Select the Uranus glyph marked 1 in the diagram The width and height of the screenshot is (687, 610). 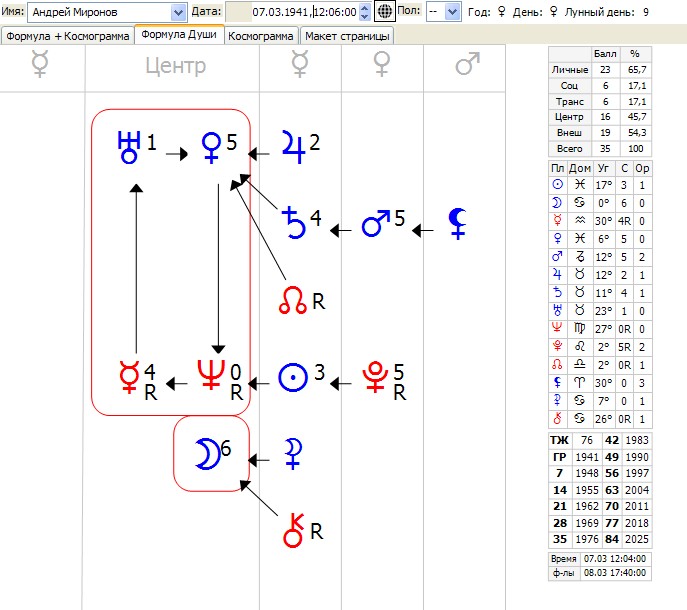(x=129, y=146)
